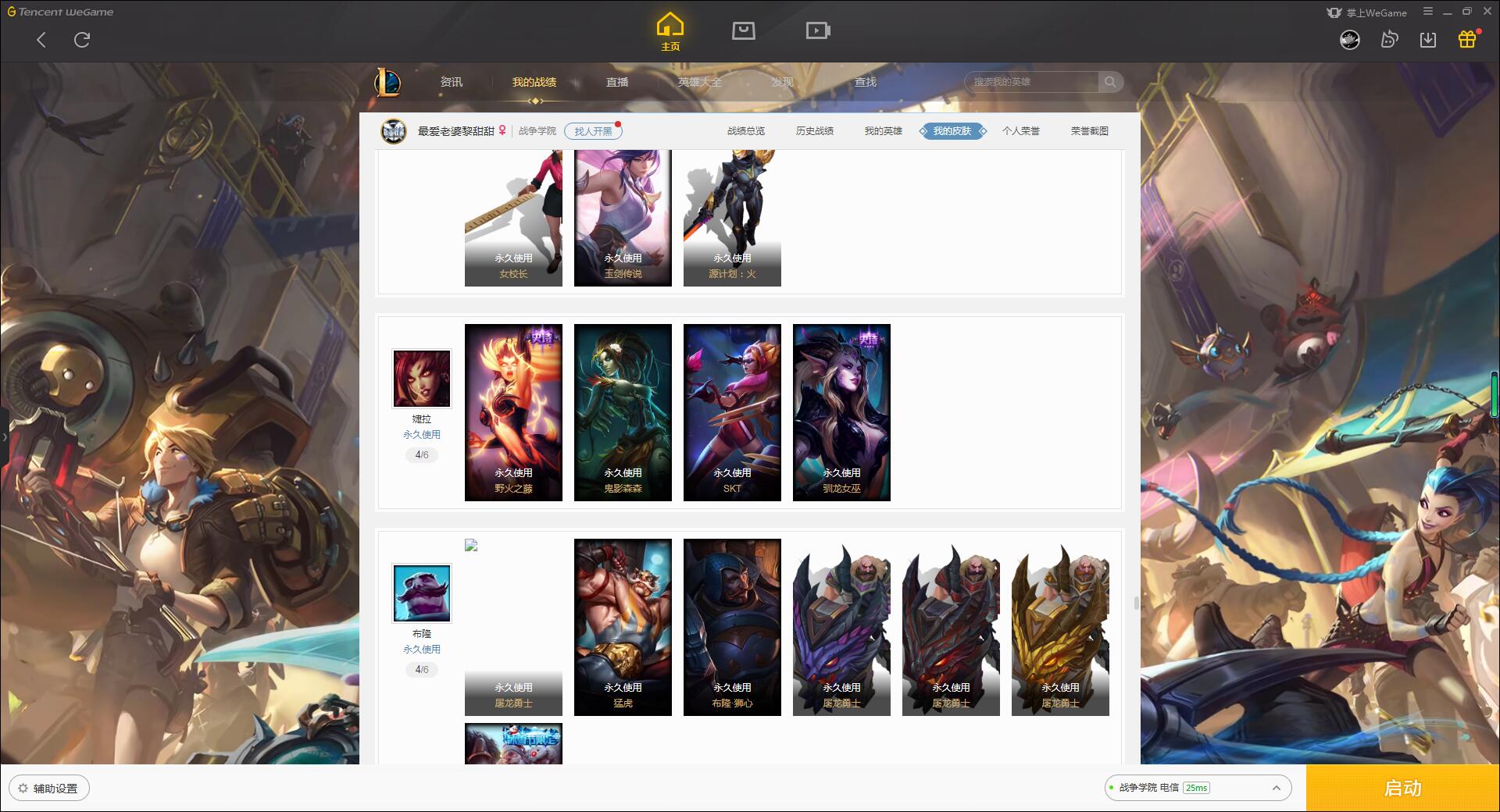Select the 屠龙勇士 card with broken image
This screenshot has height=812, width=1500.
pyautogui.click(x=513, y=627)
